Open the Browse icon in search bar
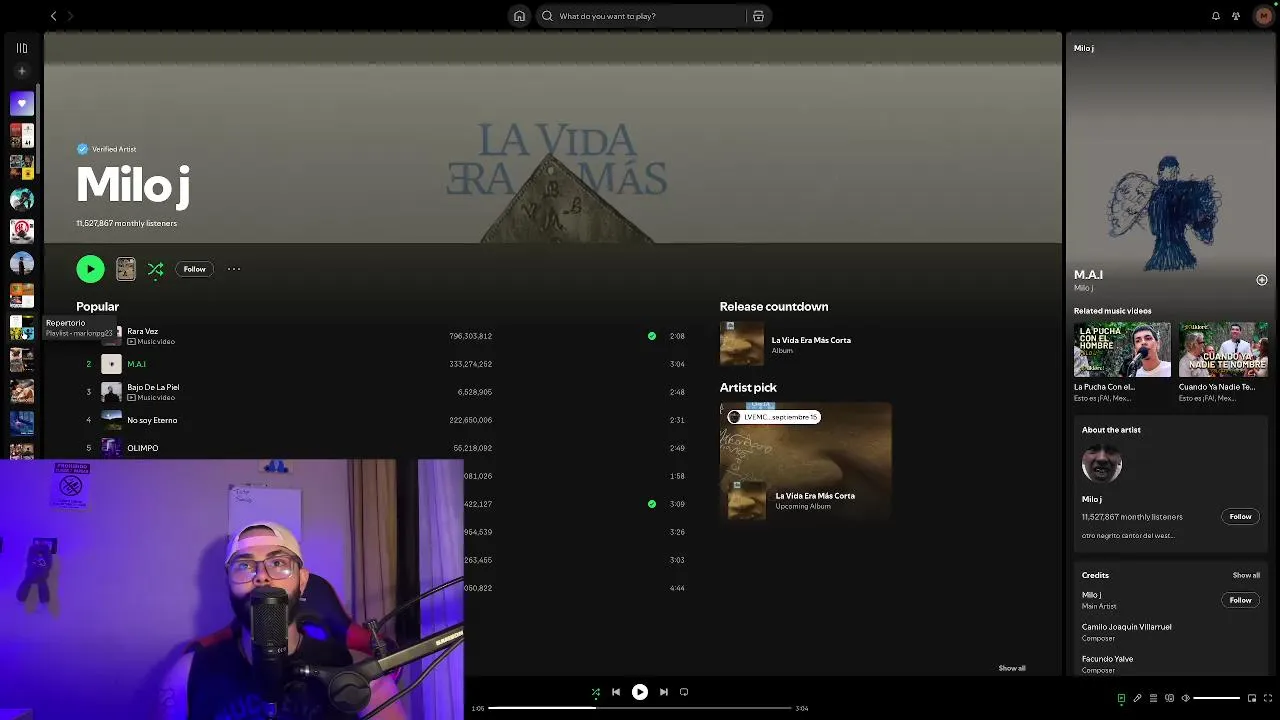The width and height of the screenshot is (1280, 720). pyautogui.click(x=758, y=16)
